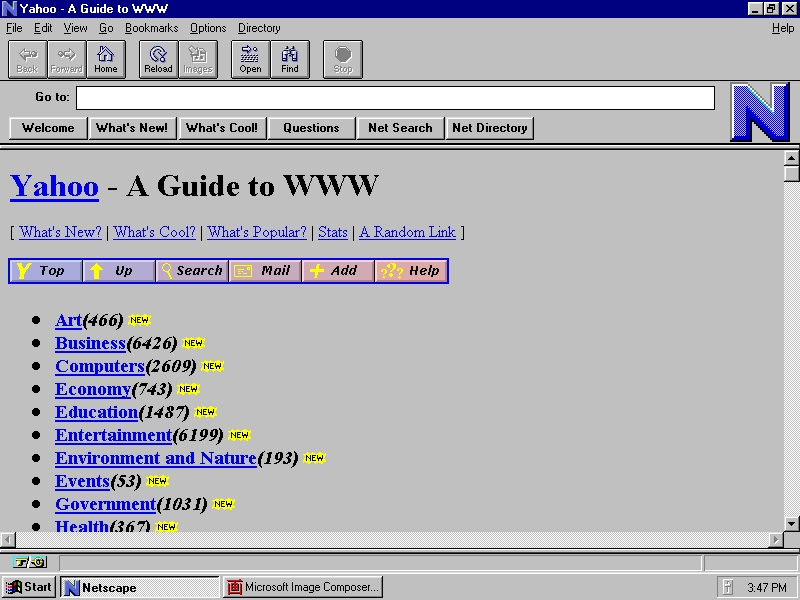
Task: Click the Back navigation icon
Action: 26,59
